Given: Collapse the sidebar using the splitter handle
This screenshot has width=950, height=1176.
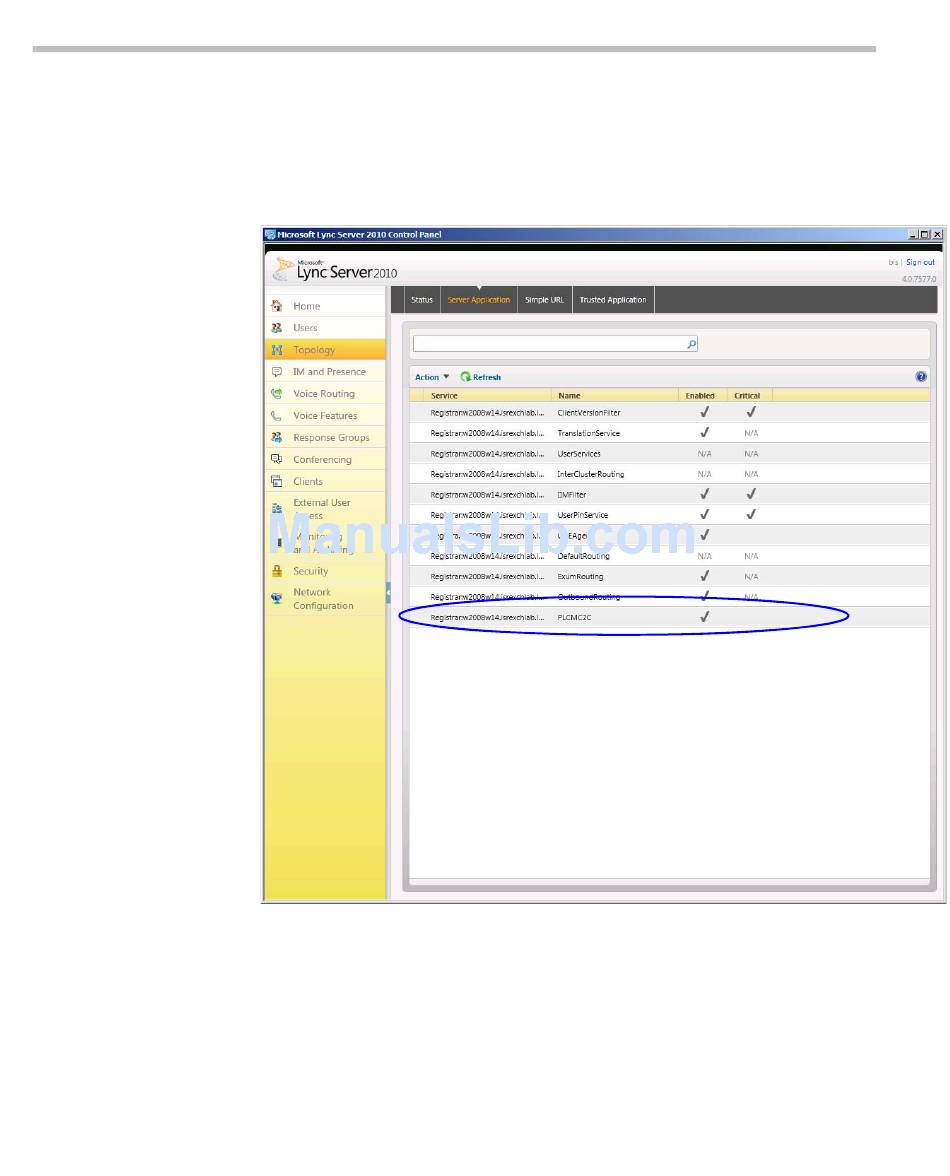Looking at the screenshot, I should coord(388,592).
